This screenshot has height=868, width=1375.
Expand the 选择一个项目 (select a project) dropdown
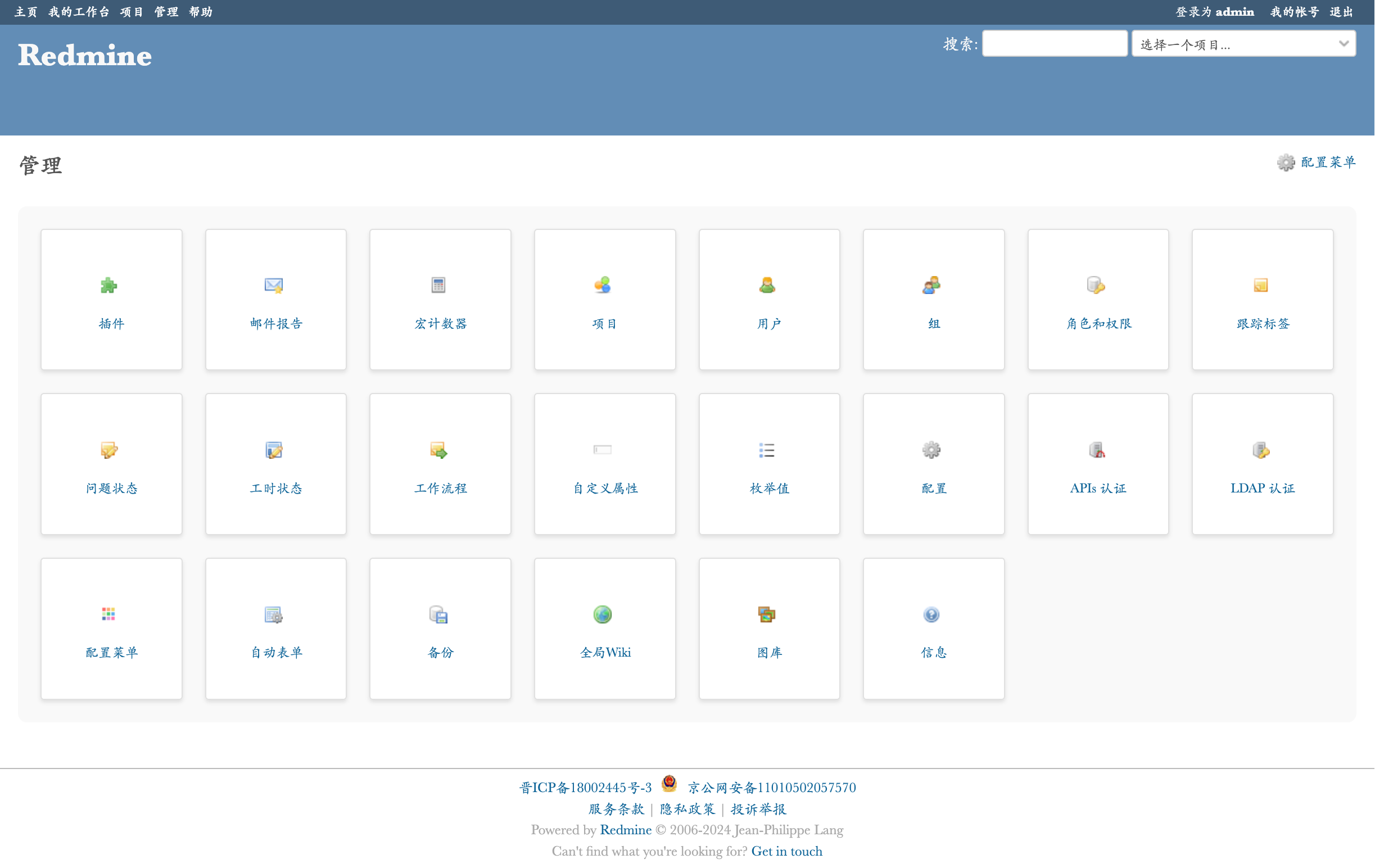point(1243,44)
